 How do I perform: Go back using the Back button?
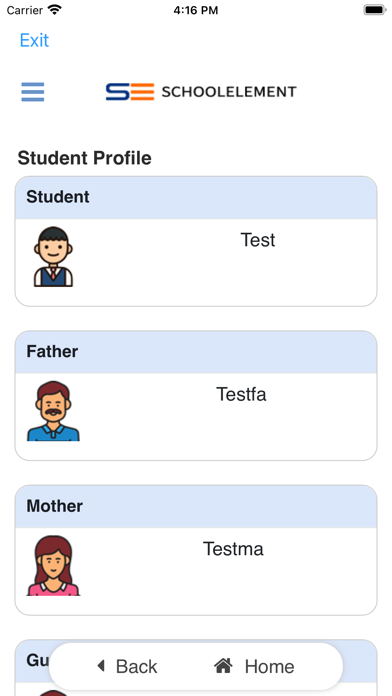click(127, 666)
